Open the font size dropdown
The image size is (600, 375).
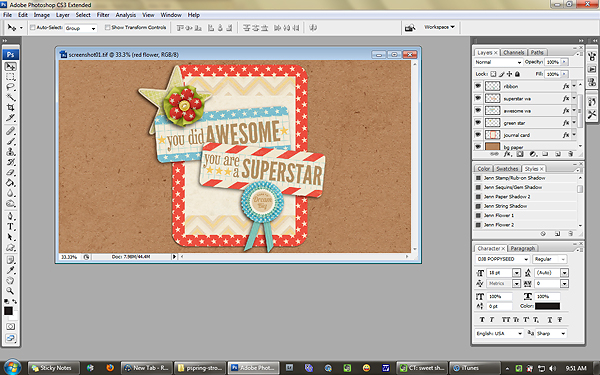point(516,273)
